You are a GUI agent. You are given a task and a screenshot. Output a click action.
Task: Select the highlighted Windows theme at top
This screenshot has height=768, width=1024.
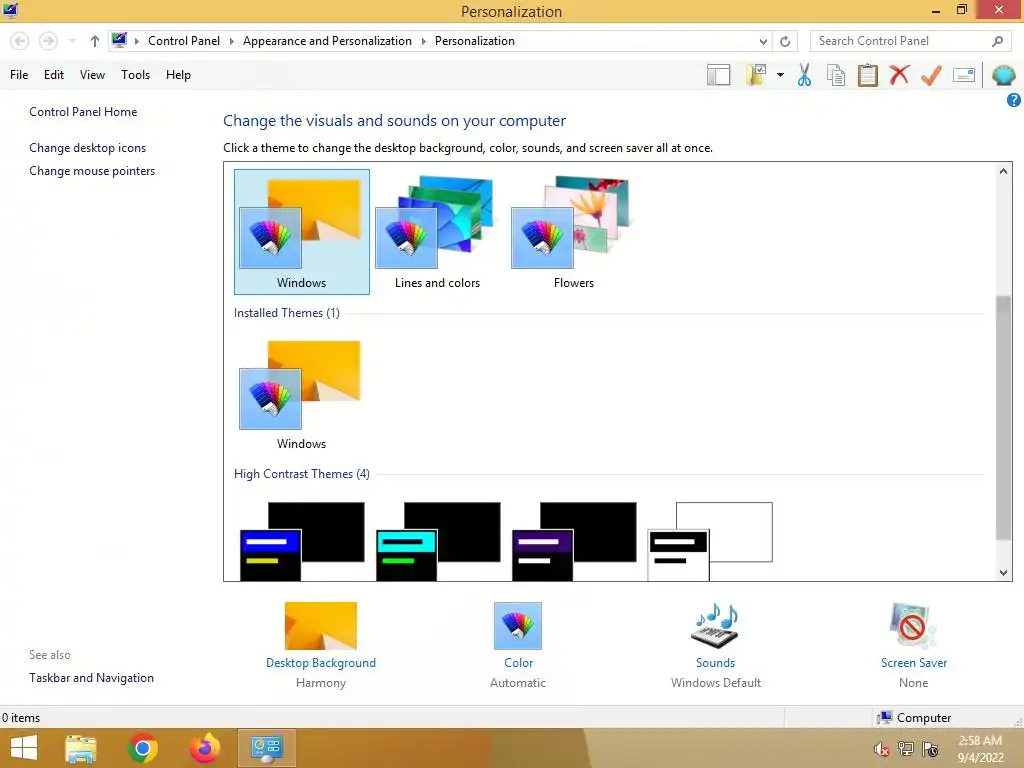tap(302, 232)
